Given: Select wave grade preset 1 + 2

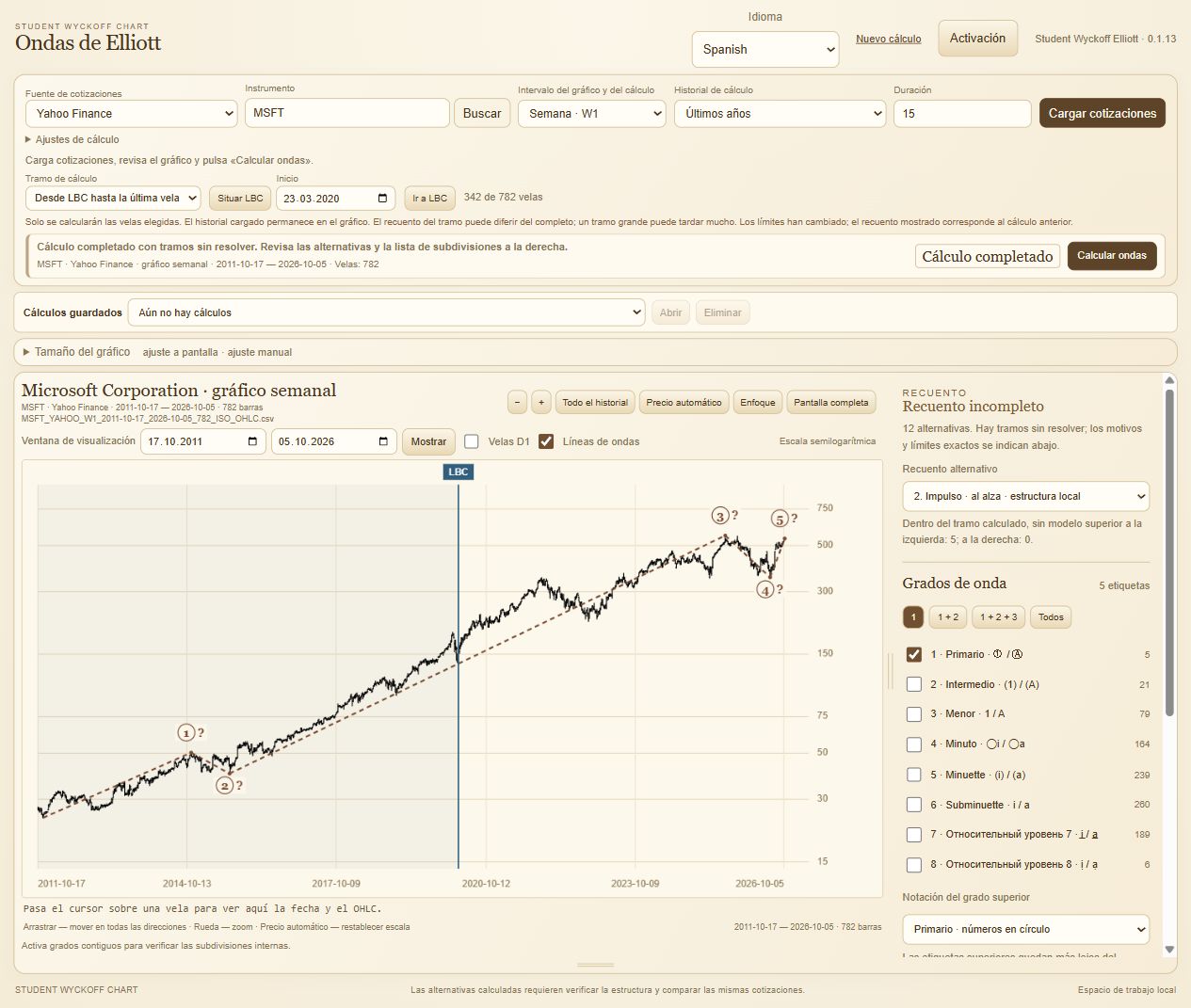Looking at the screenshot, I should (x=948, y=617).
